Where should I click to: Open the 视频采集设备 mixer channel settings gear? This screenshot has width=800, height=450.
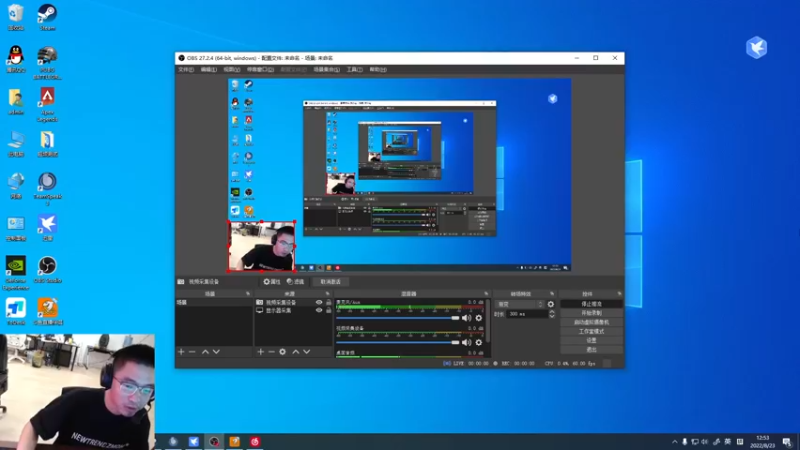[479, 342]
